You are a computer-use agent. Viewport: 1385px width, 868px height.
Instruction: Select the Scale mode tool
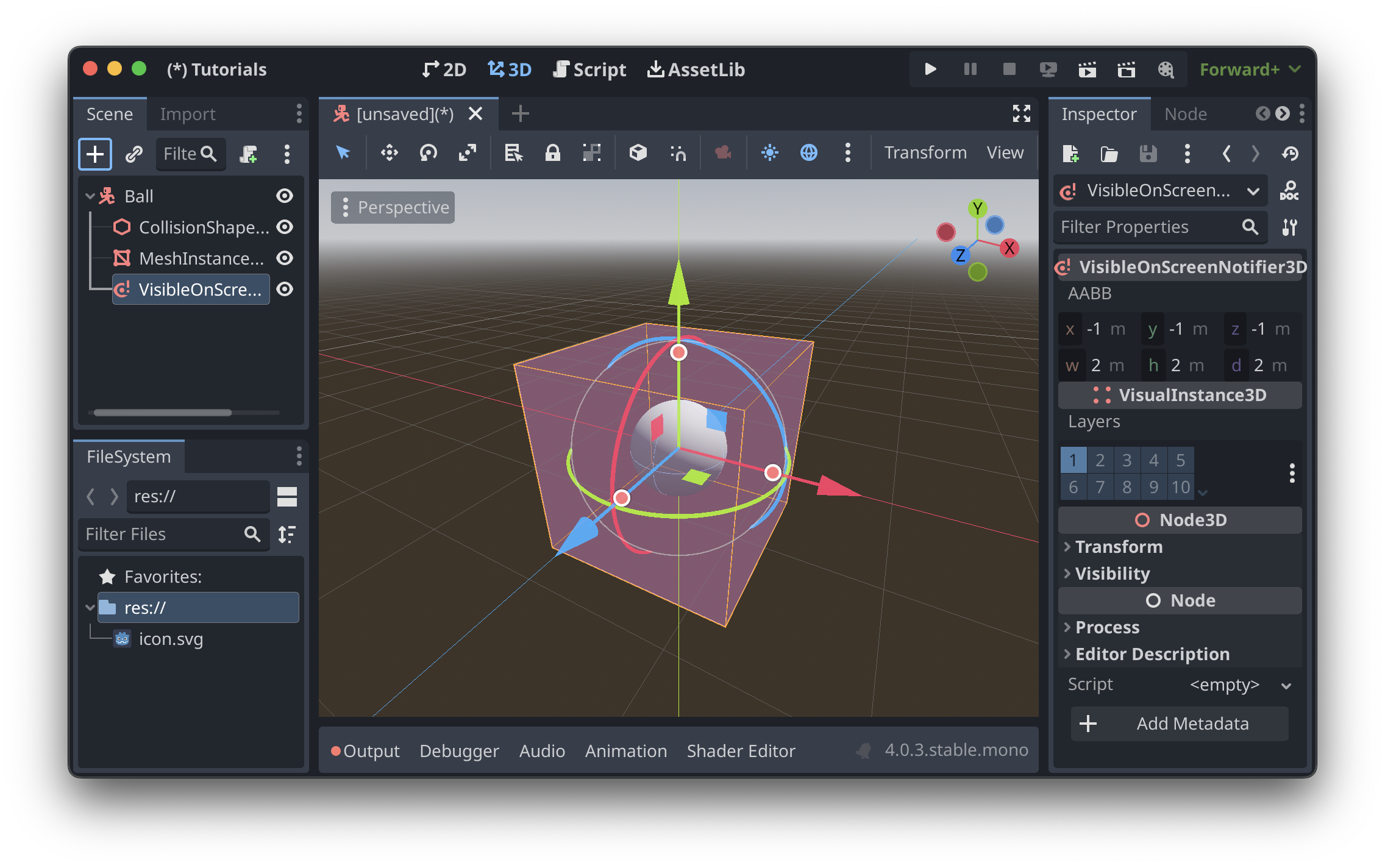coord(468,153)
